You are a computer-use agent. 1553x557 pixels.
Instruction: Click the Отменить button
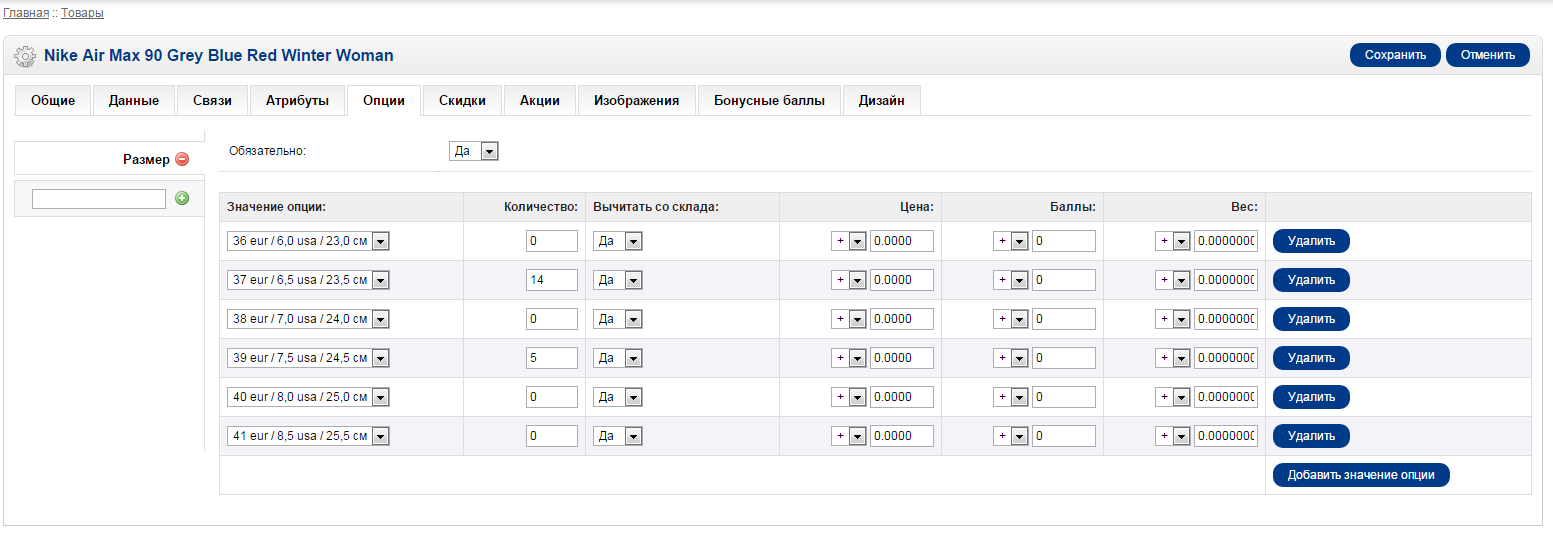click(x=1488, y=55)
